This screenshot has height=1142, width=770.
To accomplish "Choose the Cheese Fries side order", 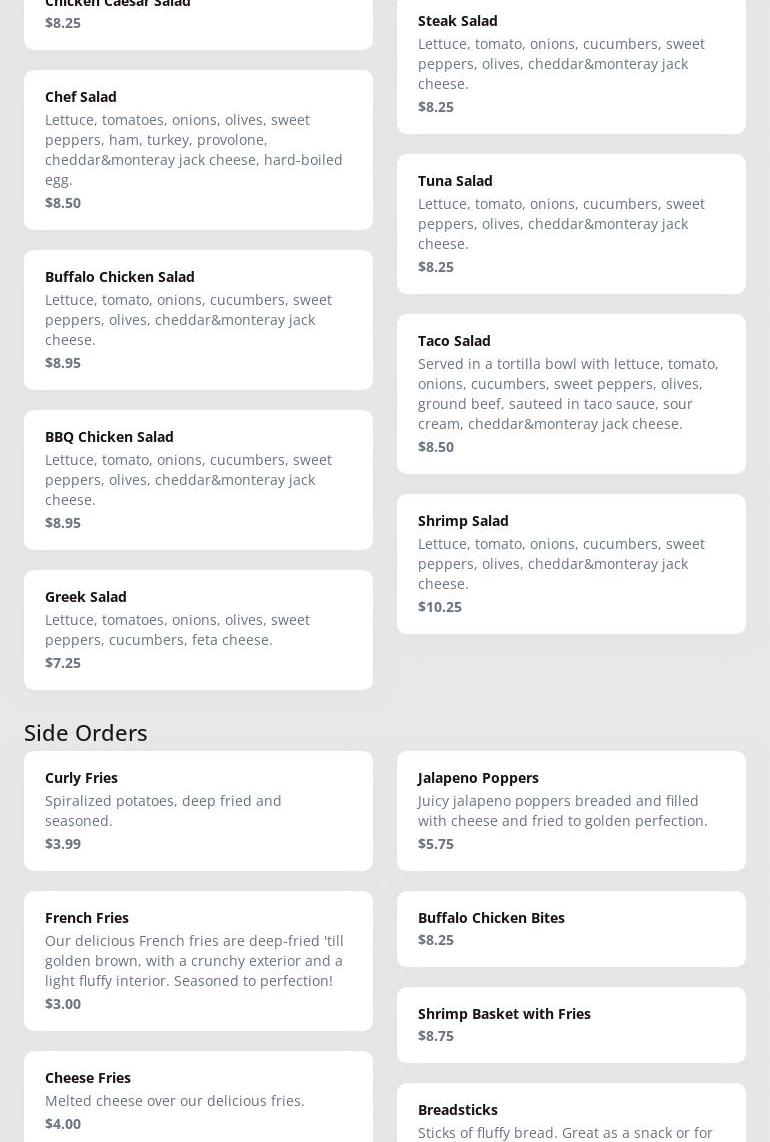I will pos(198,1100).
